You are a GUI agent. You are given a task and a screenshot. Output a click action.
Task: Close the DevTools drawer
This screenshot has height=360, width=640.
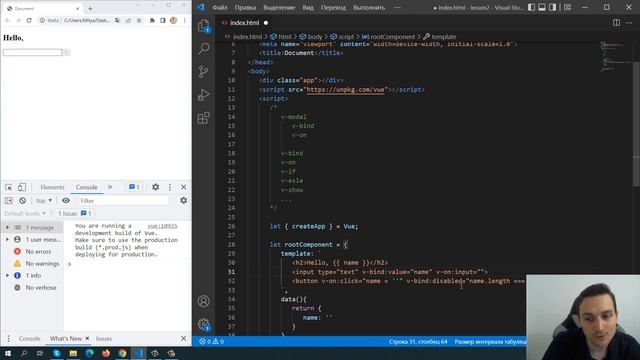click(183, 338)
